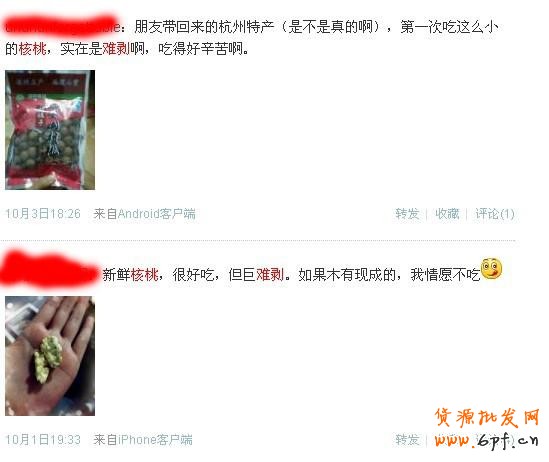Click the 货源批发网 orange watermark logo

[487, 418]
